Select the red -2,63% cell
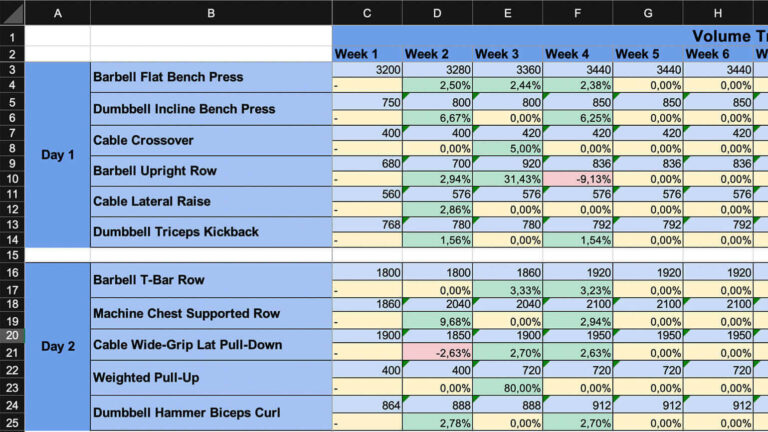 point(437,353)
